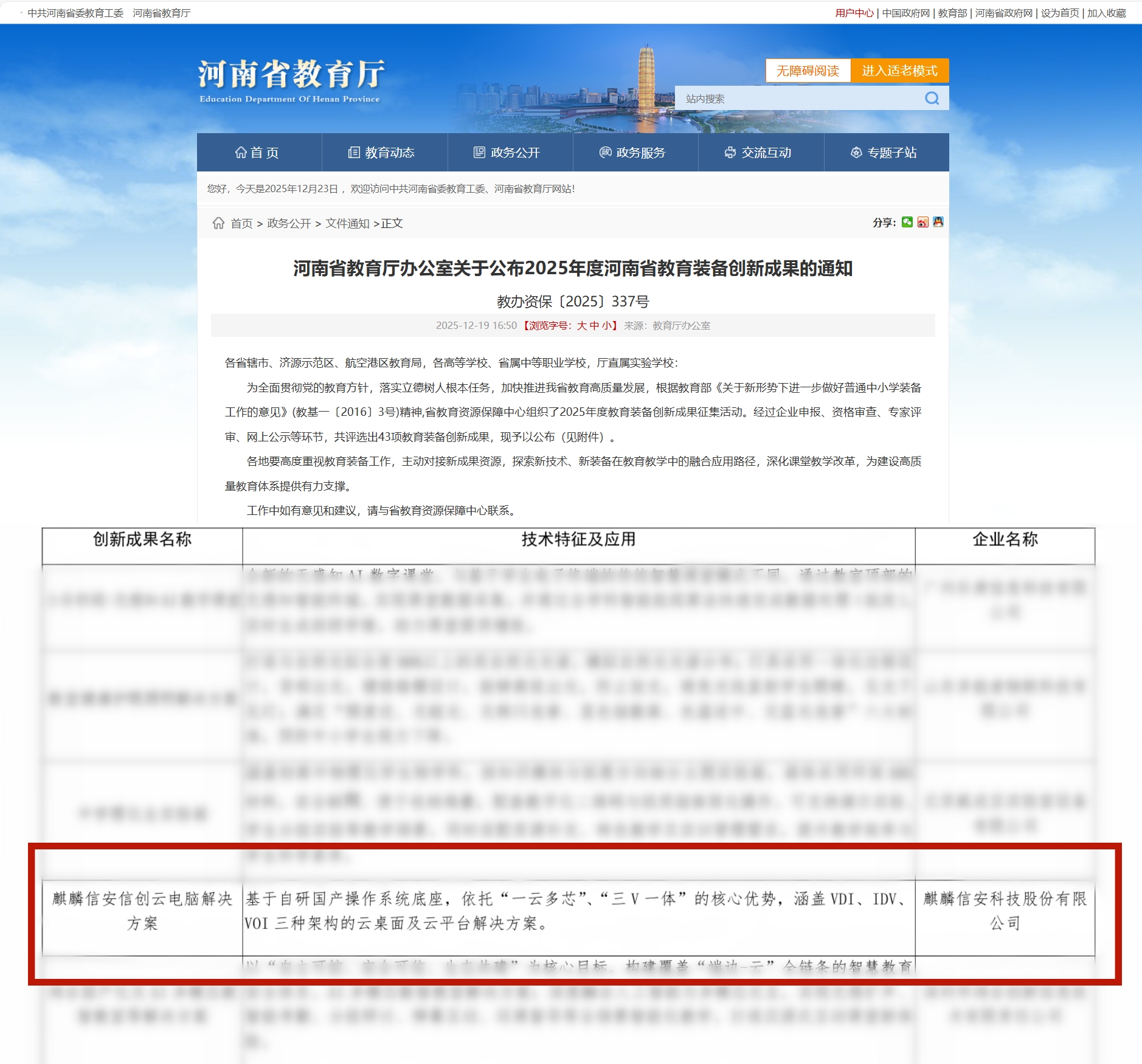Open the 首页 navigation tab
Image resolution: width=1142 pixels, height=1064 pixels.
point(258,153)
